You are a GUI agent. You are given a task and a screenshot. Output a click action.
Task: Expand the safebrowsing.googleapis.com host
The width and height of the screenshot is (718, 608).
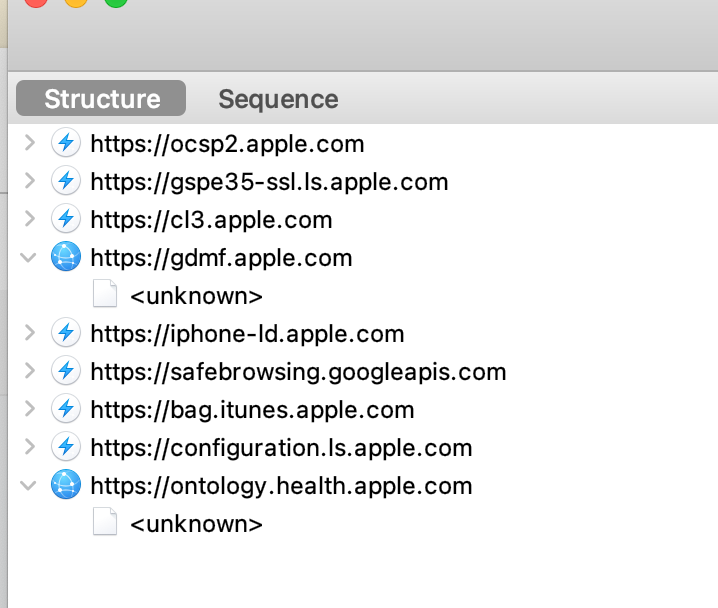click(30, 371)
